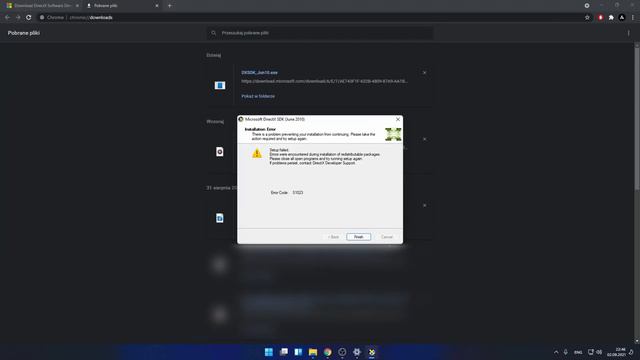Open the Settings gear on the taskbar
Image resolution: width=640 pixels, height=360 pixels.
[x=357, y=352]
